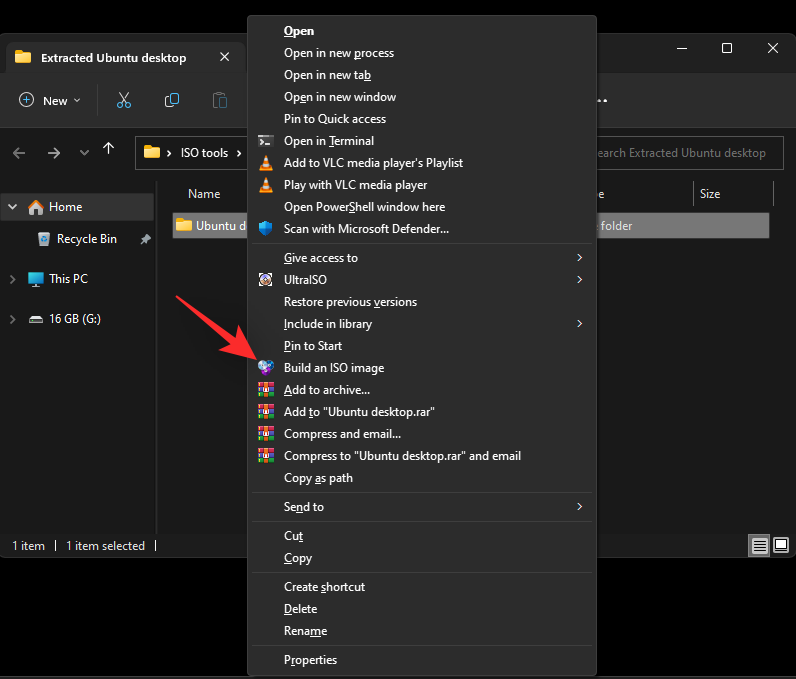The height and width of the screenshot is (679, 796).
Task: Click Cut in context menu
Action: pos(422,536)
